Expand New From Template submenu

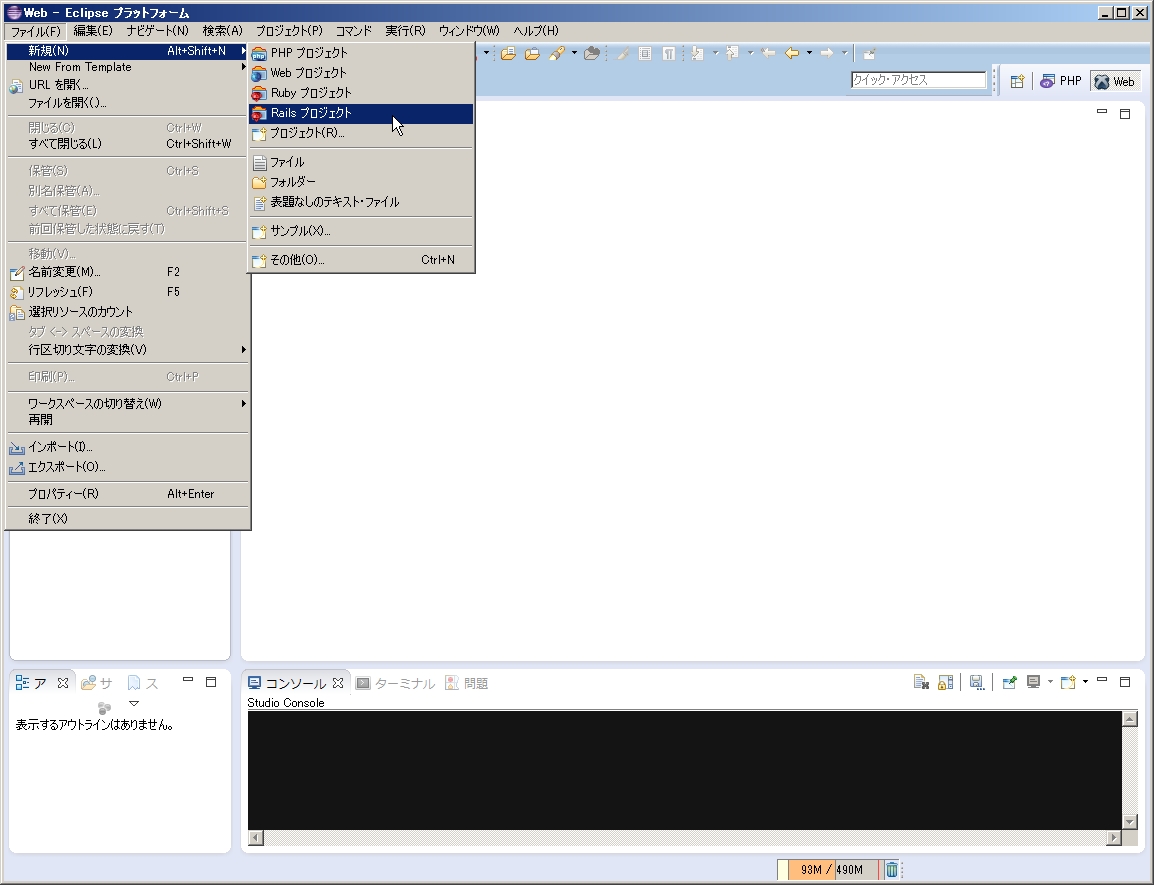[x=128, y=67]
